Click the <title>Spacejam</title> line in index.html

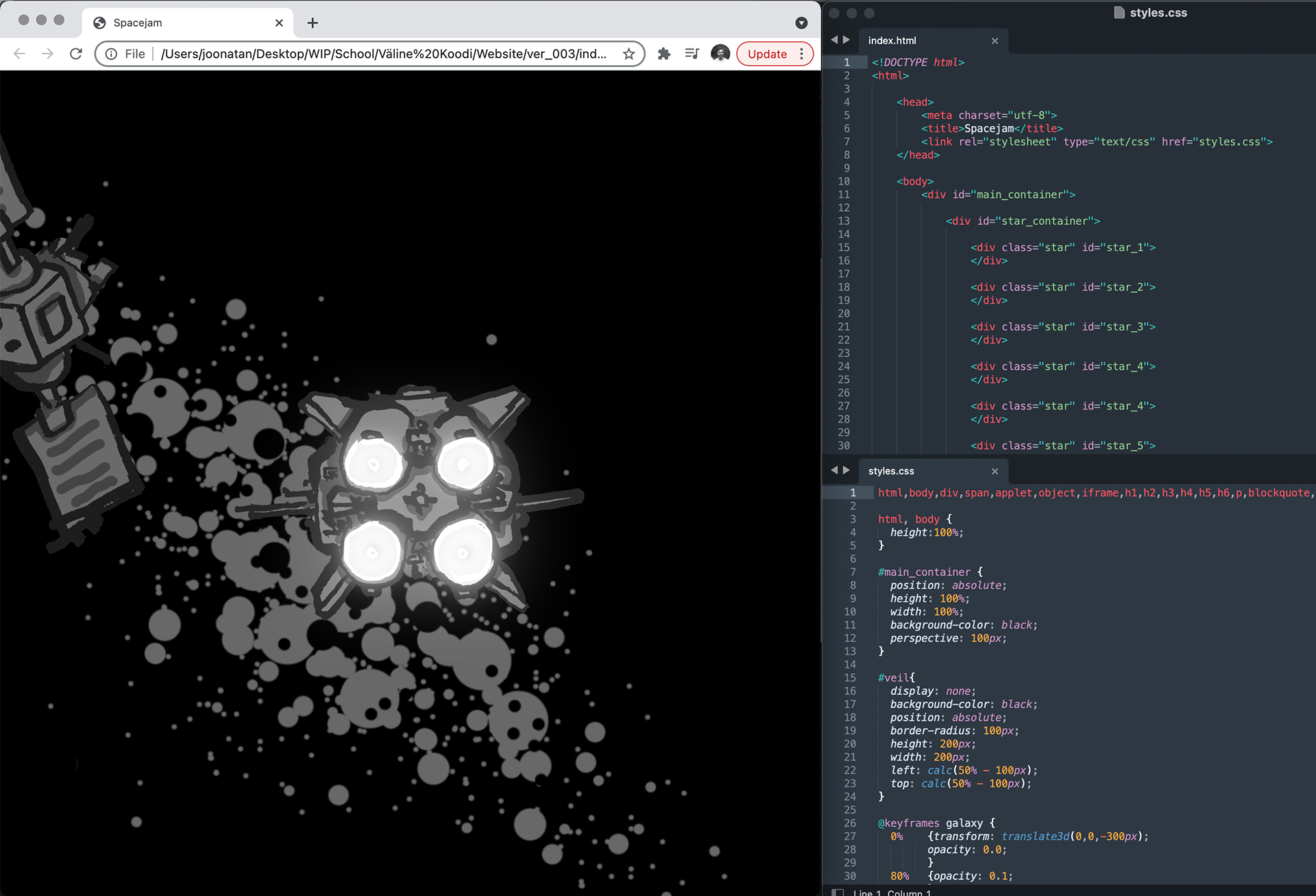(x=992, y=128)
